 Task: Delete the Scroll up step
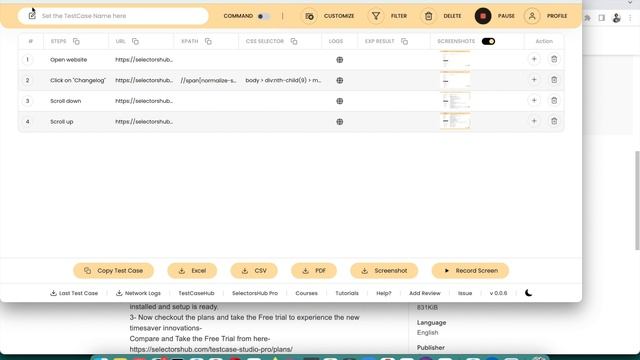pos(554,121)
